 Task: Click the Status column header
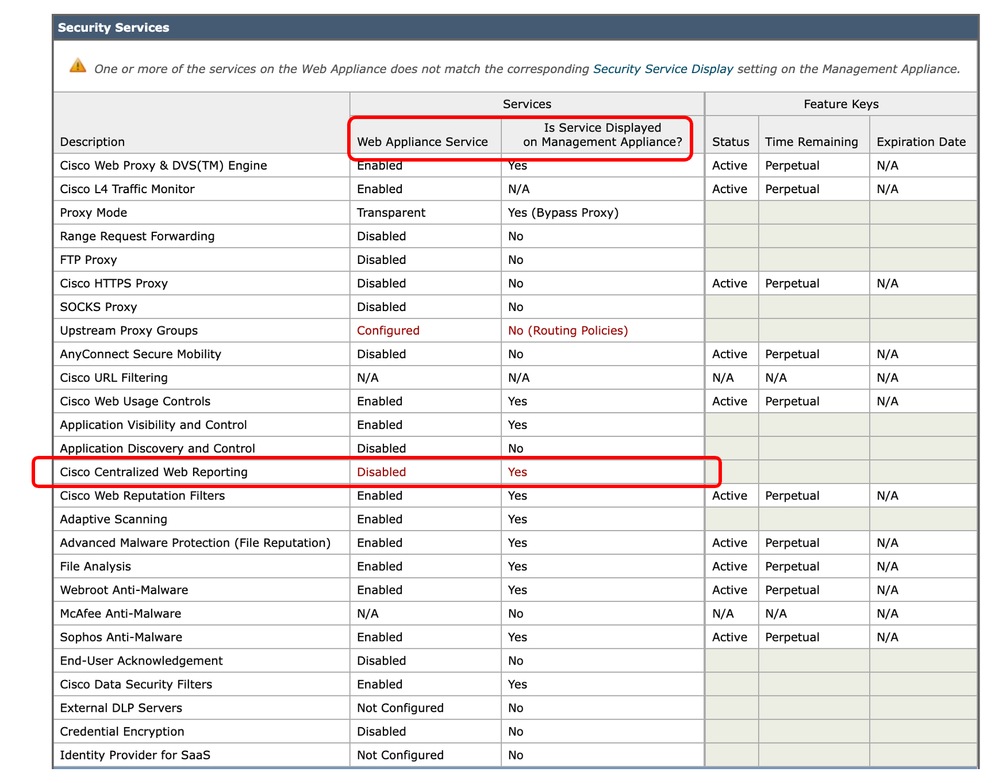(x=729, y=141)
